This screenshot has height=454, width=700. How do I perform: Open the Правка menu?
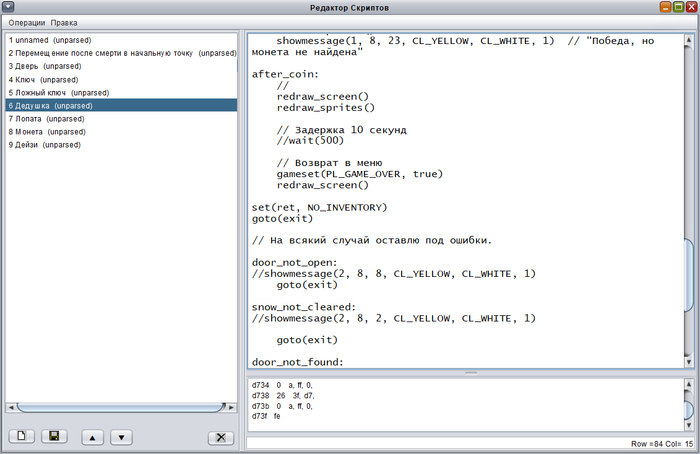64,23
